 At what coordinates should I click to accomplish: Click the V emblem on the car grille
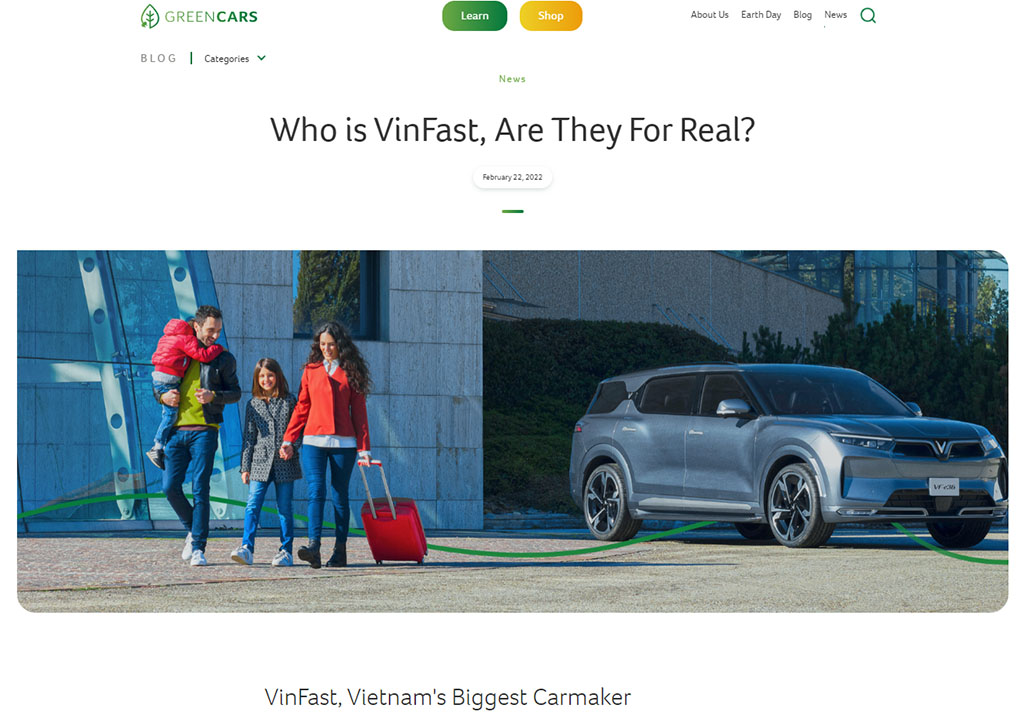coord(940,447)
